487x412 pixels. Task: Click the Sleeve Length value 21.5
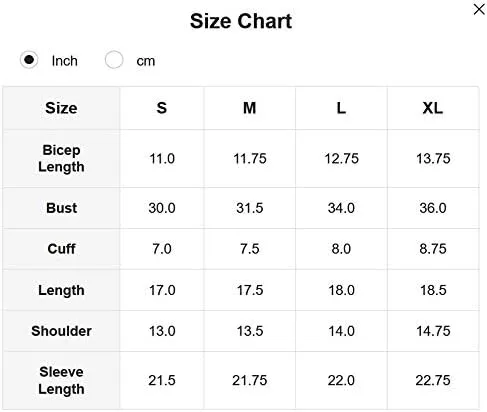pyautogui.click(x=162, y=380)
